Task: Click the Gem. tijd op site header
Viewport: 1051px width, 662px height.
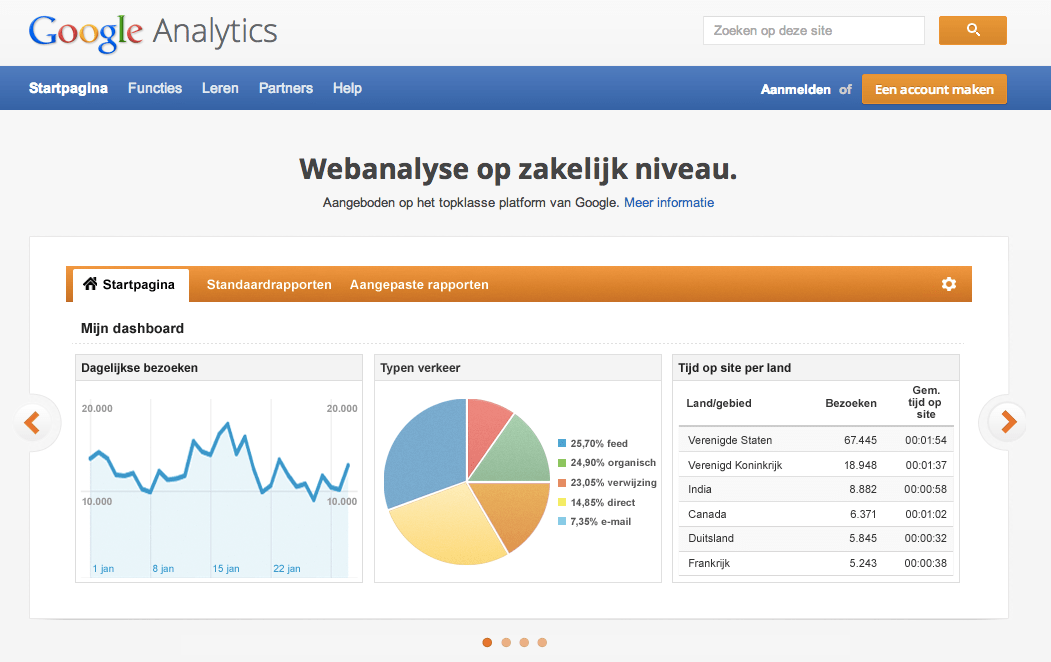Action: point(926,402)
